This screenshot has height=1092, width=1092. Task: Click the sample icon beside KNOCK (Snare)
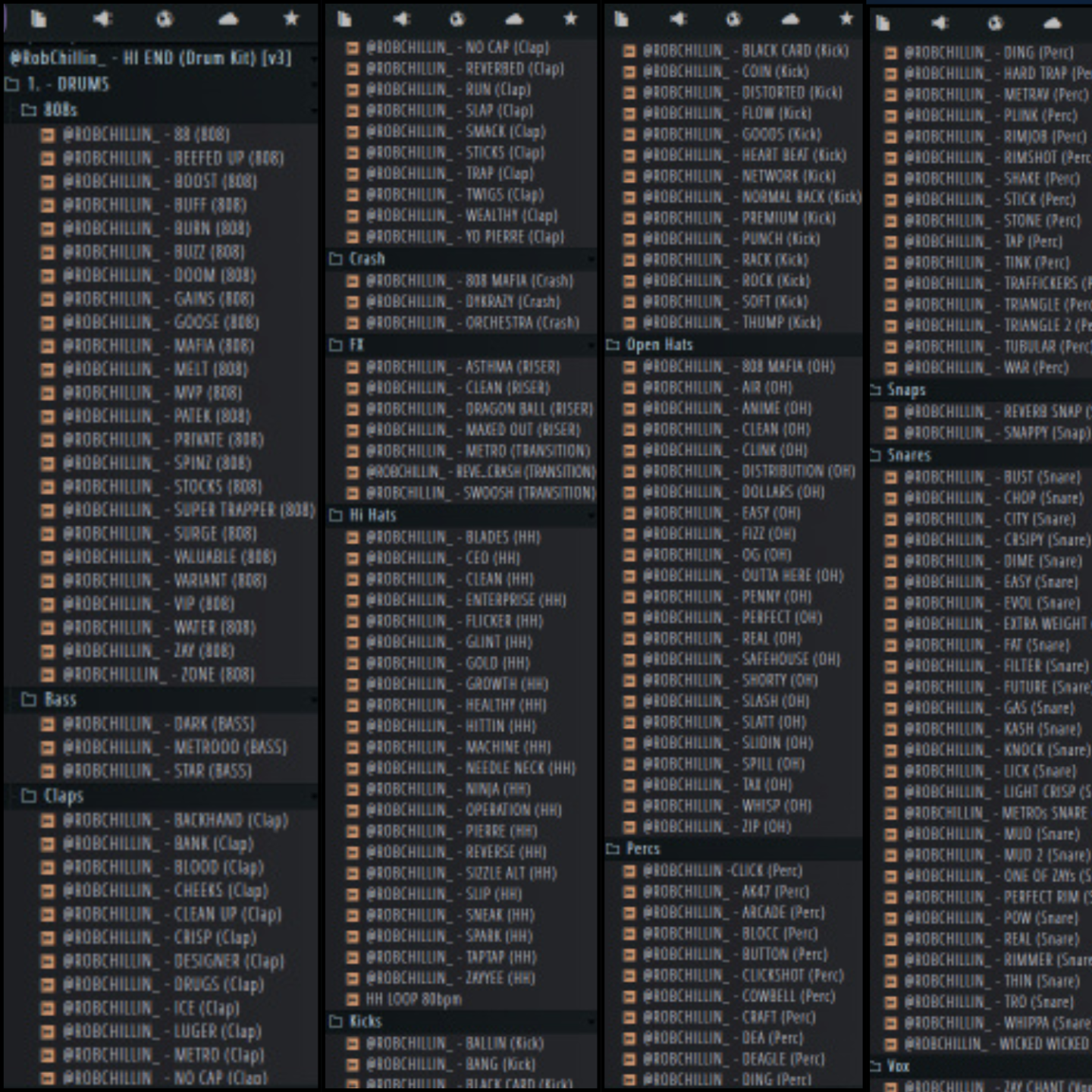891,750
